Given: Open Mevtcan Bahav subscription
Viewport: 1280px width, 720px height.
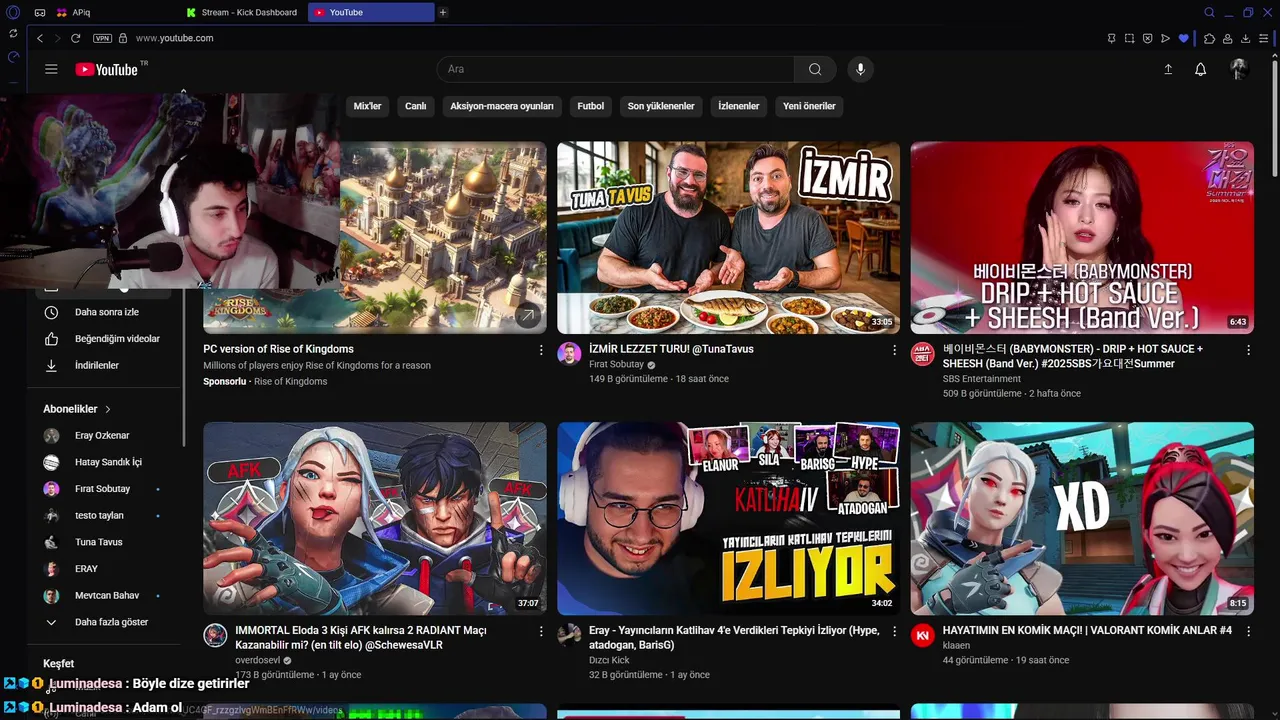Looking at the screenshot, I should click(x=106, y=596).
